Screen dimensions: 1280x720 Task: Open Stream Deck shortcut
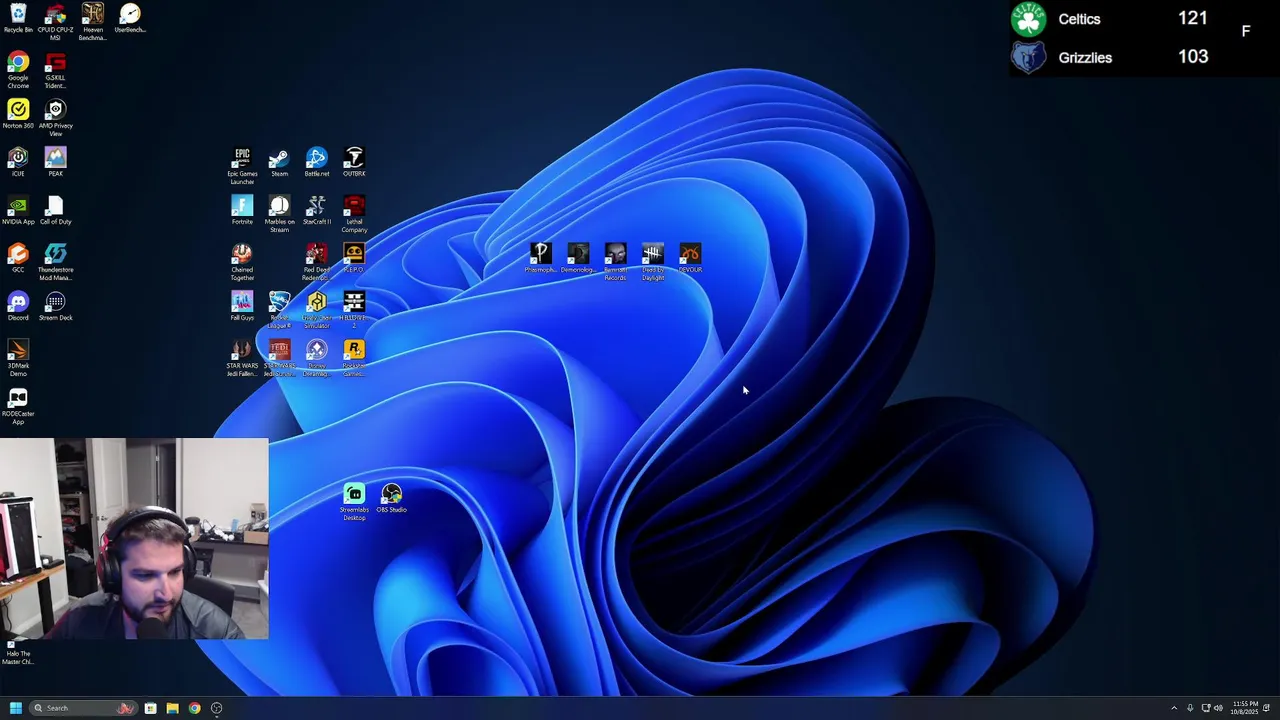[55, 306]
